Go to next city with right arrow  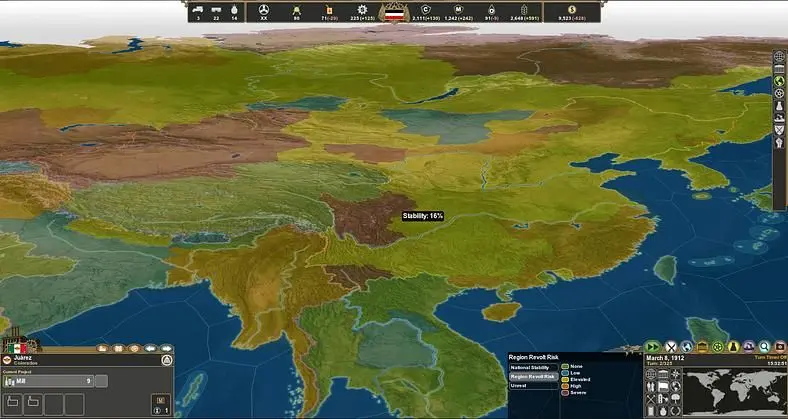point(166,348)
